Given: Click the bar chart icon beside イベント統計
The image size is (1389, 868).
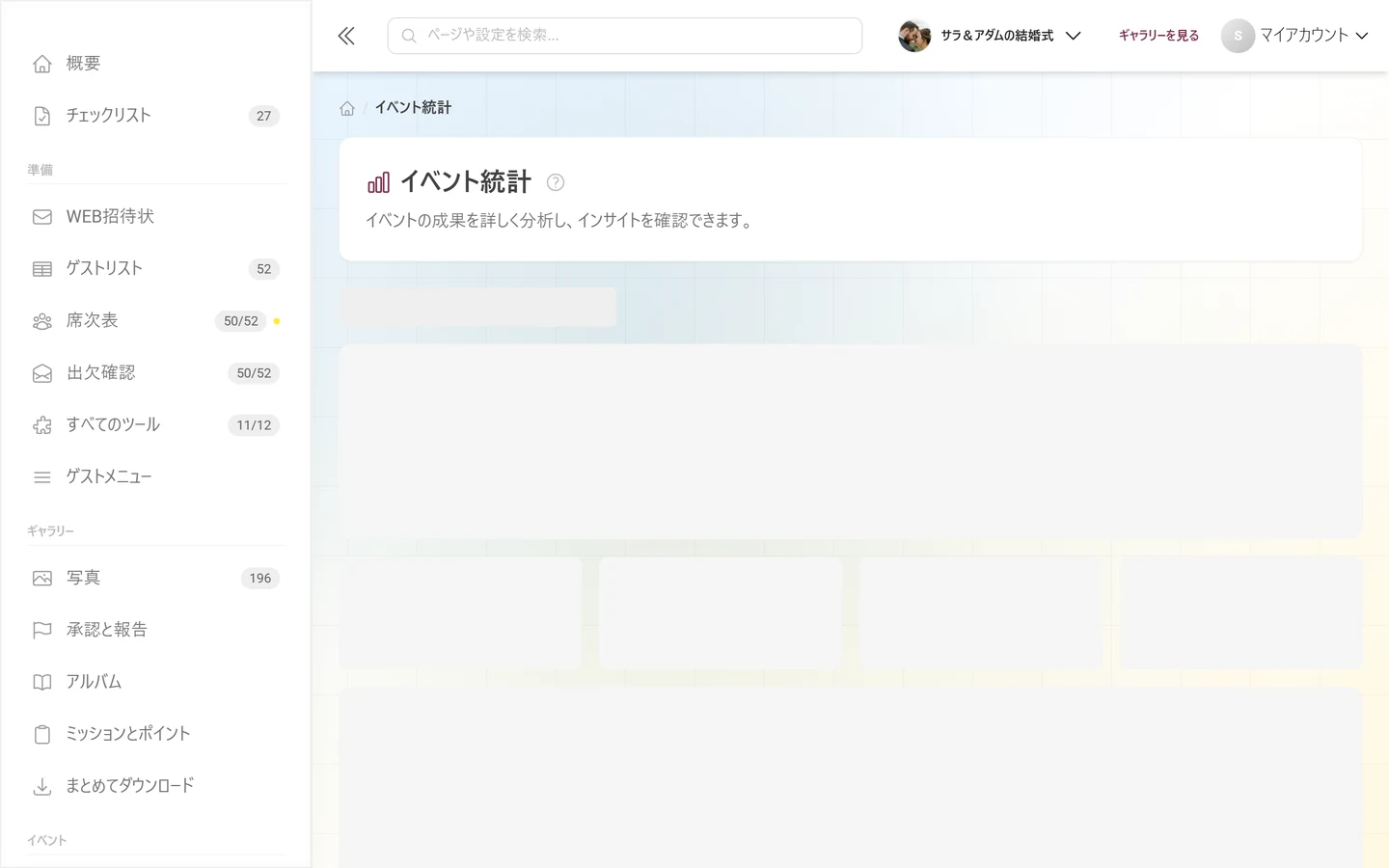Looking at the screenshot, I should [x=378, y=182].
